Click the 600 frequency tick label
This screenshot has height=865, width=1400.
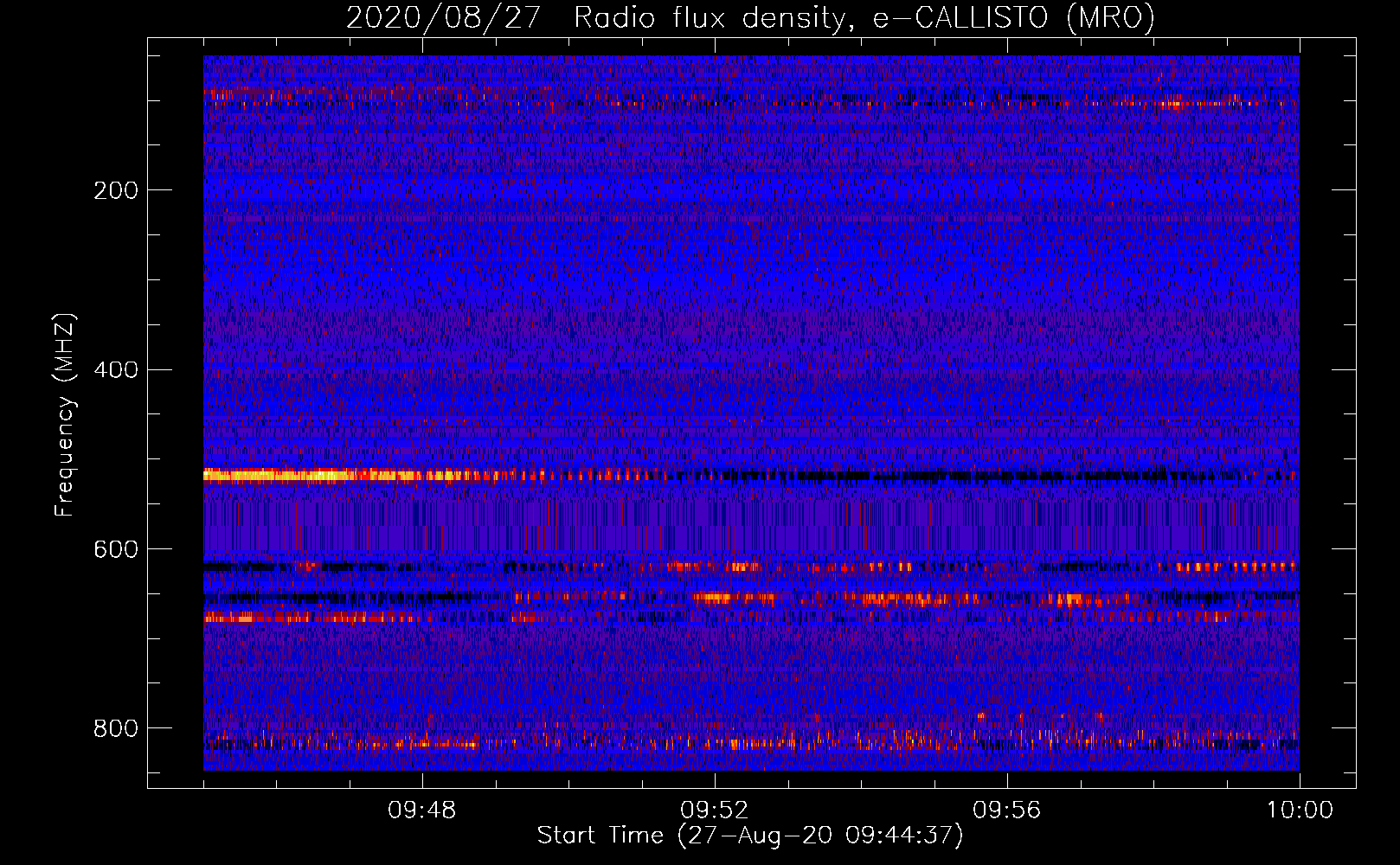116,550
